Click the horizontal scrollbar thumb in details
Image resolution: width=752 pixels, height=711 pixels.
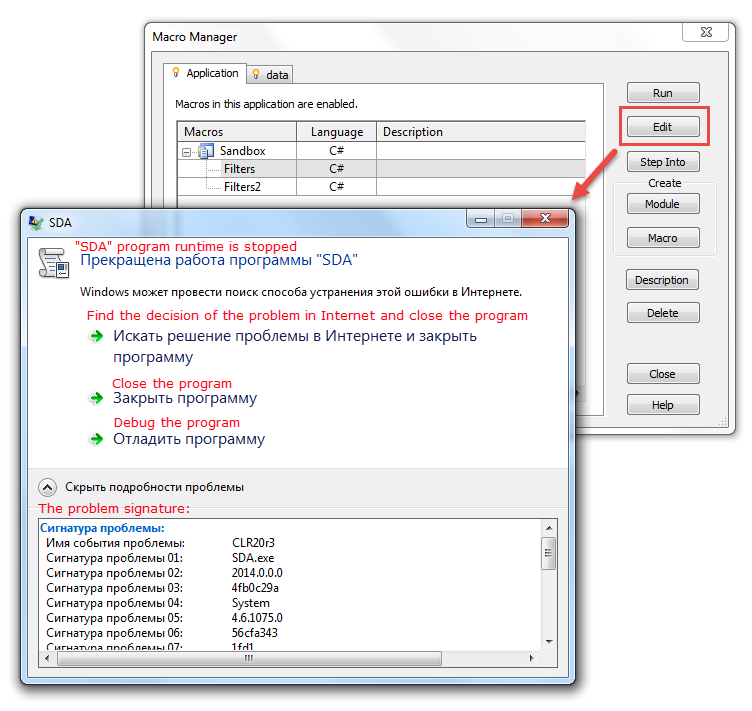click(x=249, y=658)
